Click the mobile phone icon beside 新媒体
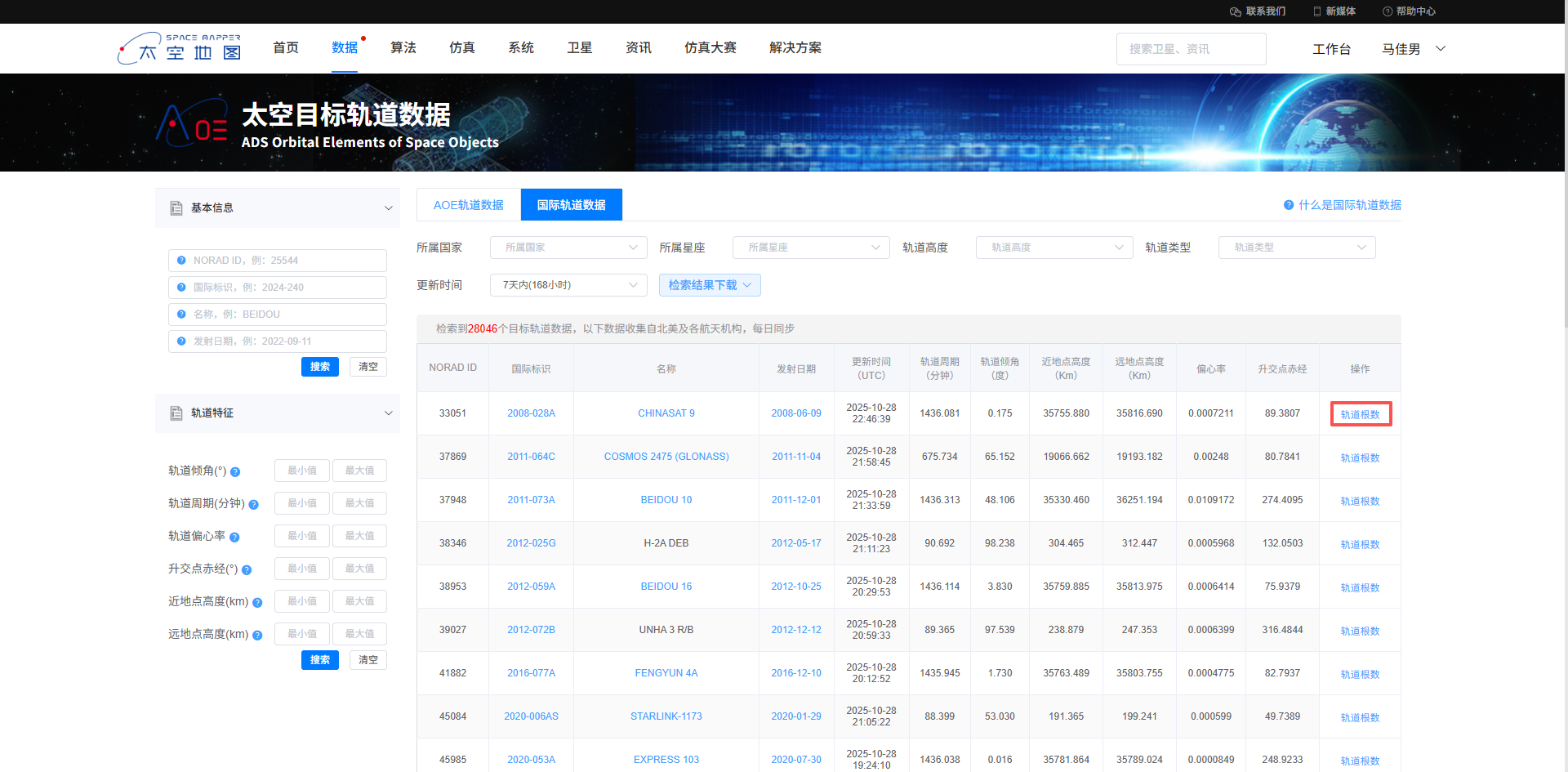 pos(1317,11)
